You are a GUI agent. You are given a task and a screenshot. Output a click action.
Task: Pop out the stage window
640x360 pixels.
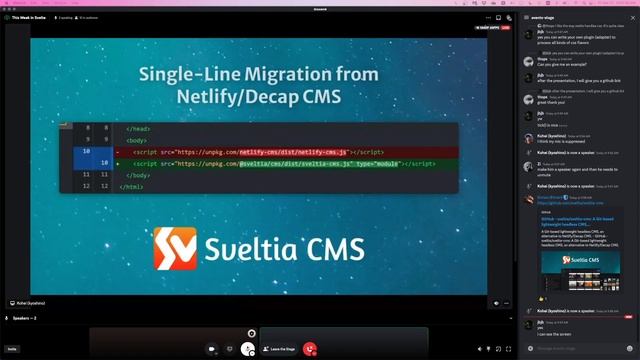tap(498, 349)
